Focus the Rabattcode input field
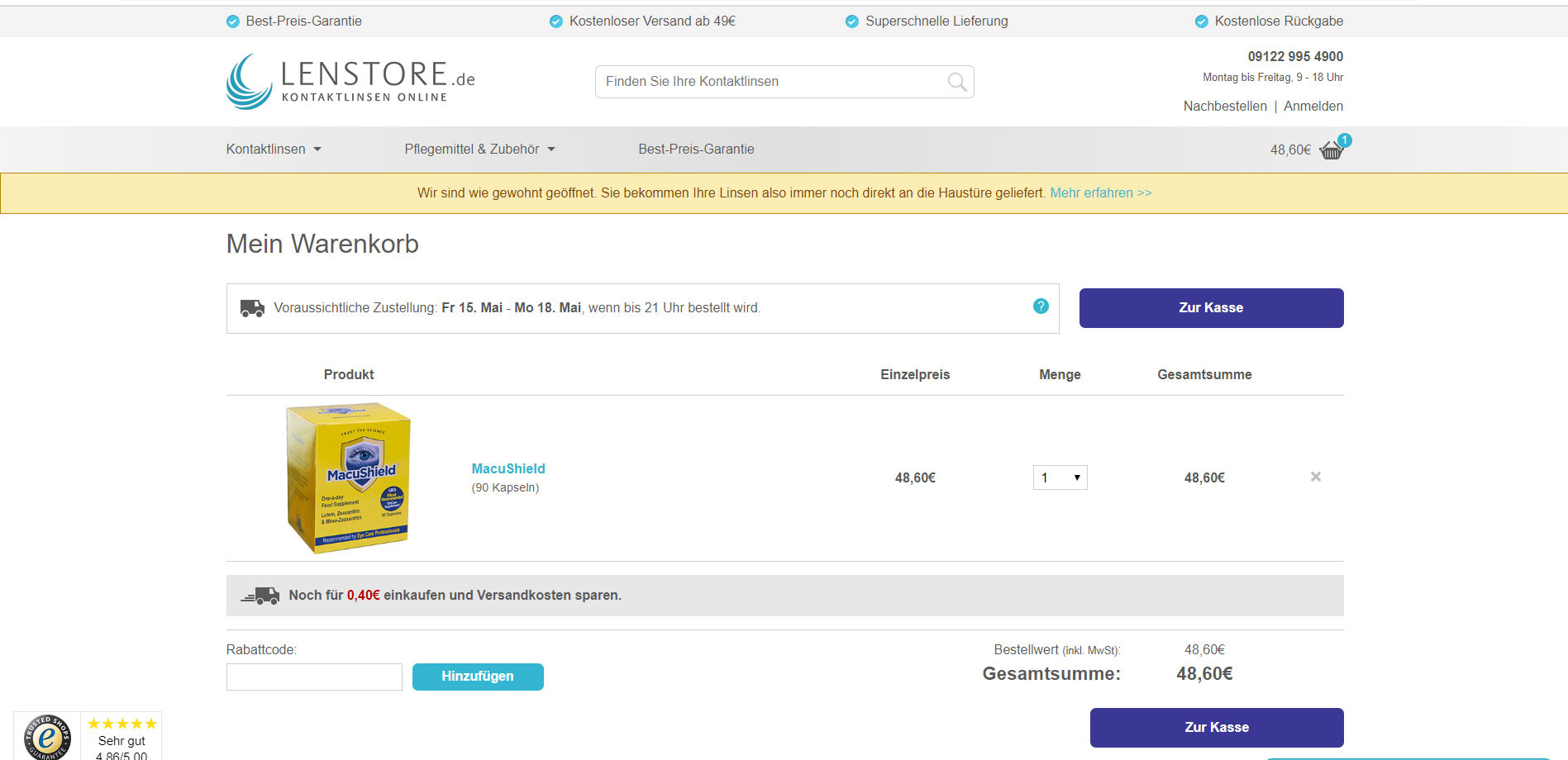 point(314,677)
